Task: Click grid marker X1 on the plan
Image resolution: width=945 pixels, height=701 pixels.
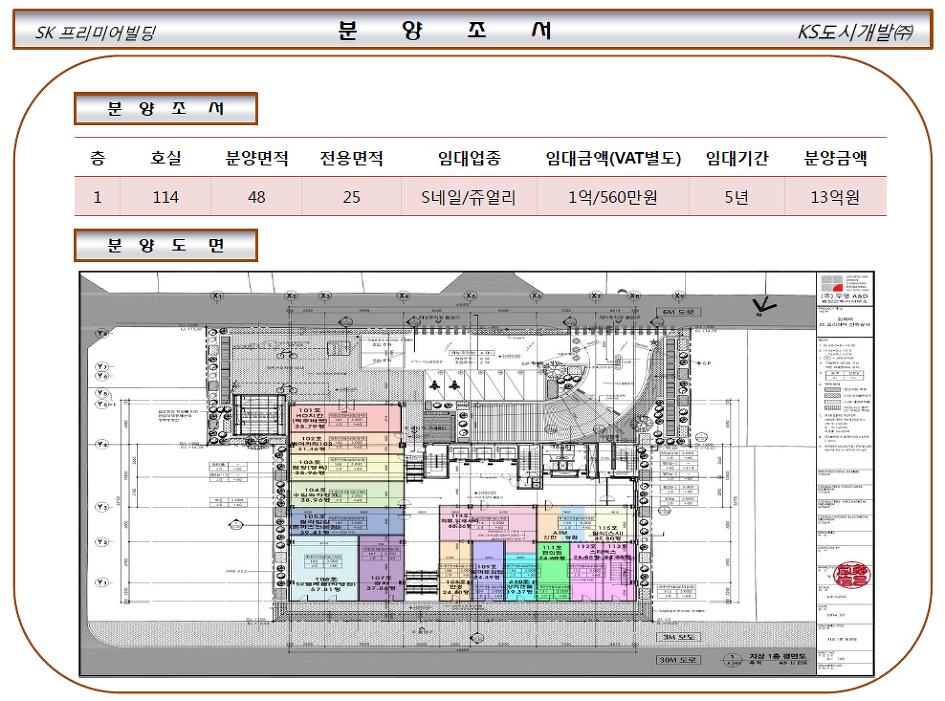Action: click(x=218, y=296)
